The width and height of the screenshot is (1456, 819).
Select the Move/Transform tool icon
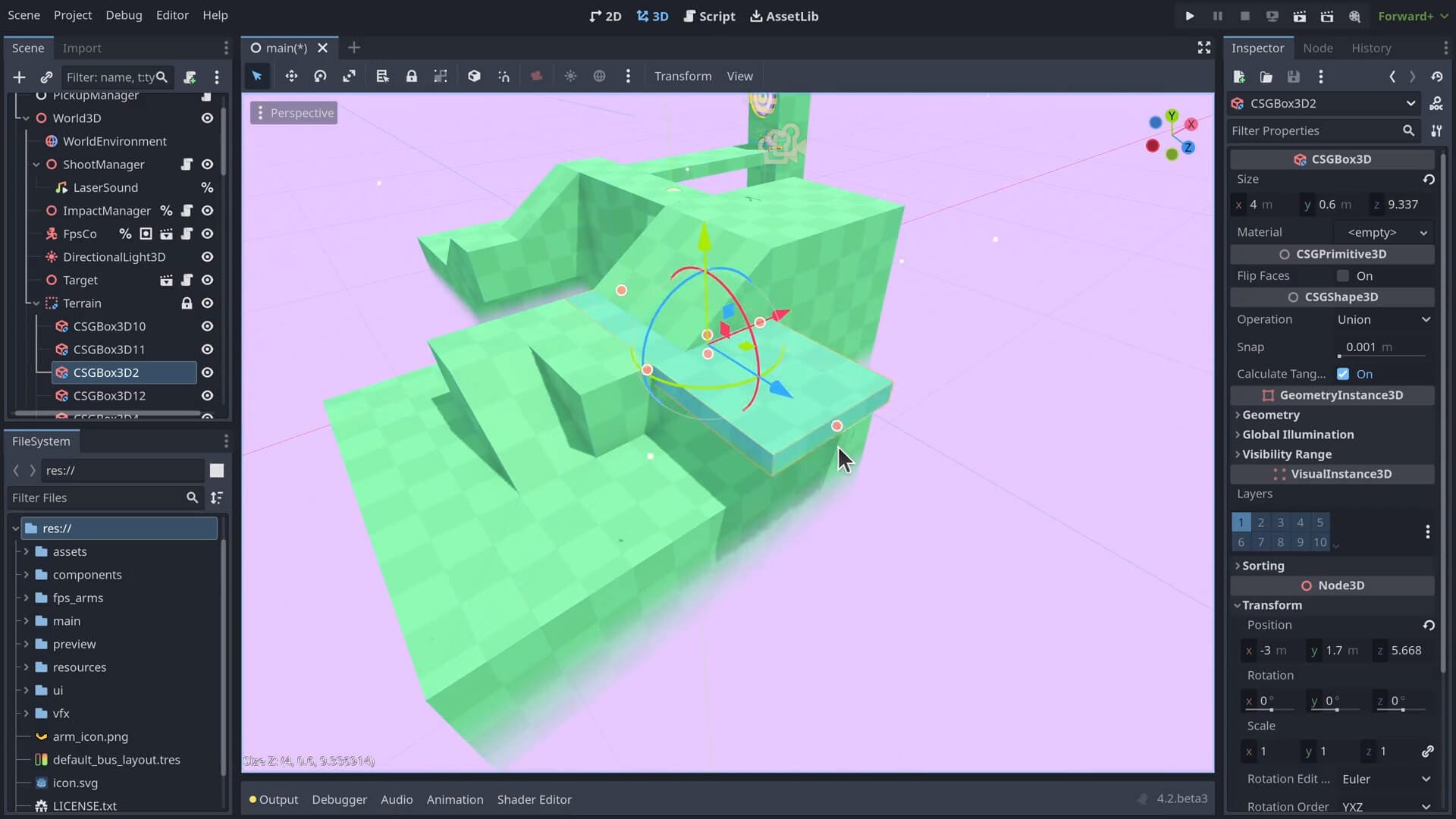[x=291, y=76]
